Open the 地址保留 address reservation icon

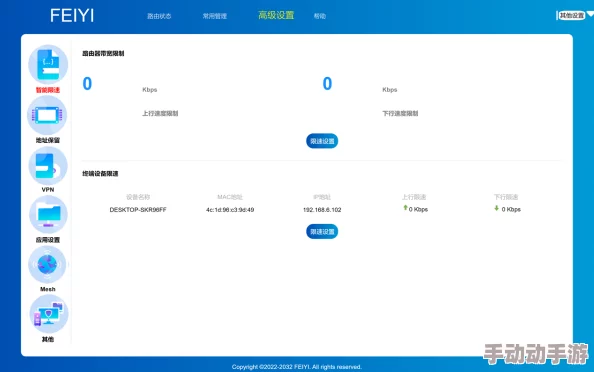47,115
